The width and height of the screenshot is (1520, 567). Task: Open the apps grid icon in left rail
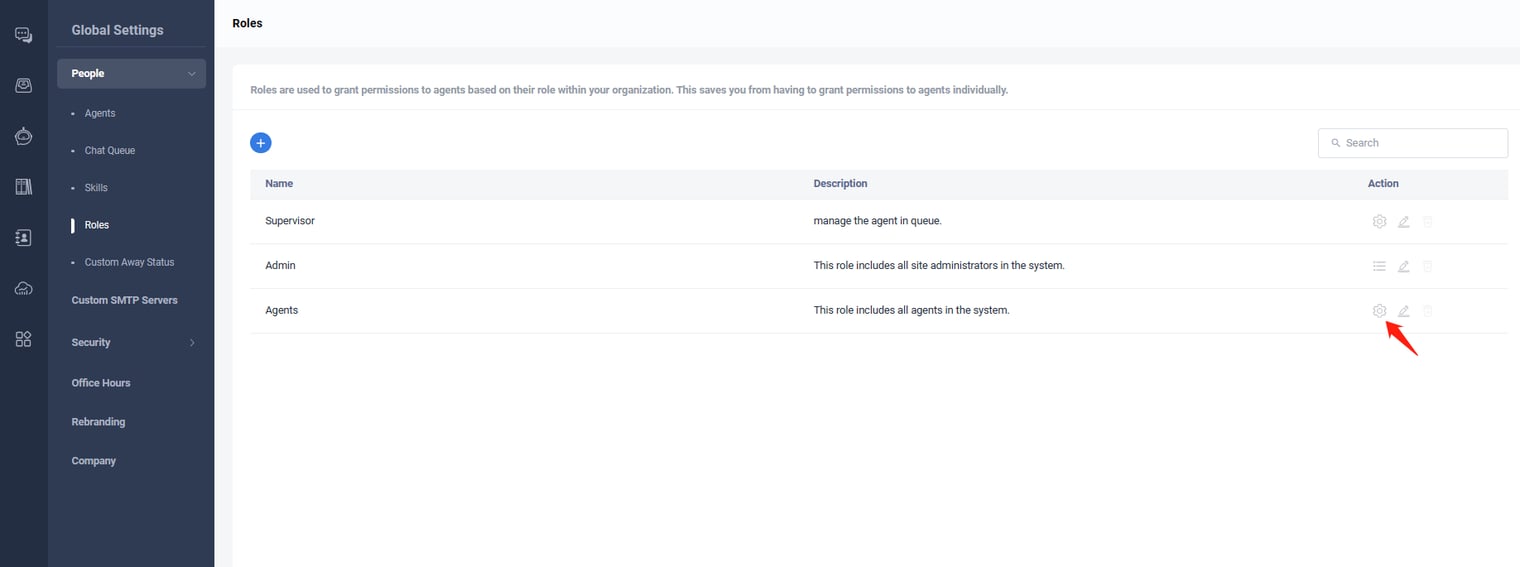click(23, 339)
